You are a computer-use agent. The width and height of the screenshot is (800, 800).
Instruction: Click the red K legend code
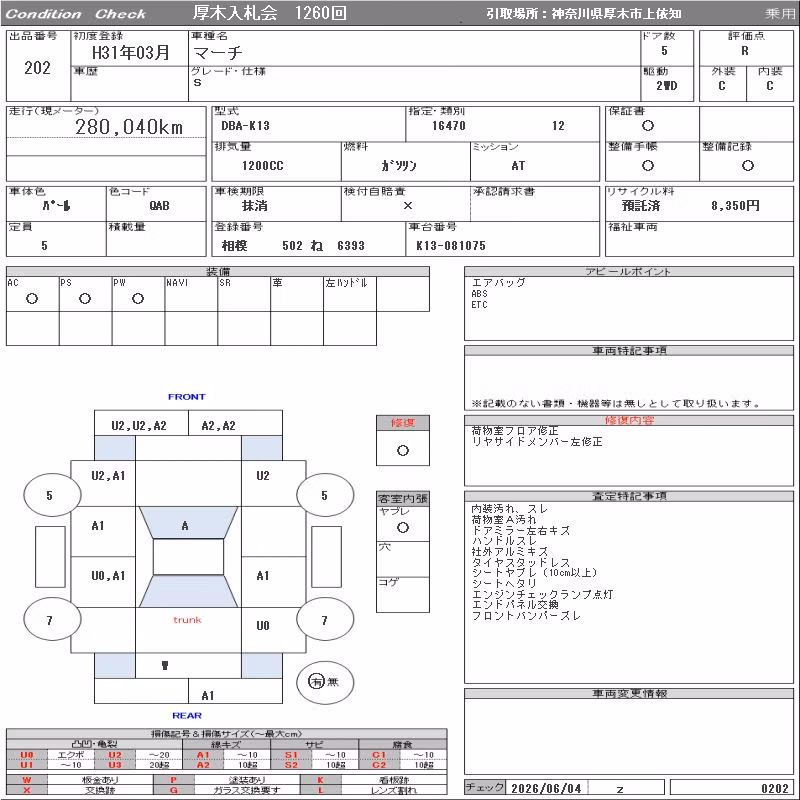coord(320,780)
